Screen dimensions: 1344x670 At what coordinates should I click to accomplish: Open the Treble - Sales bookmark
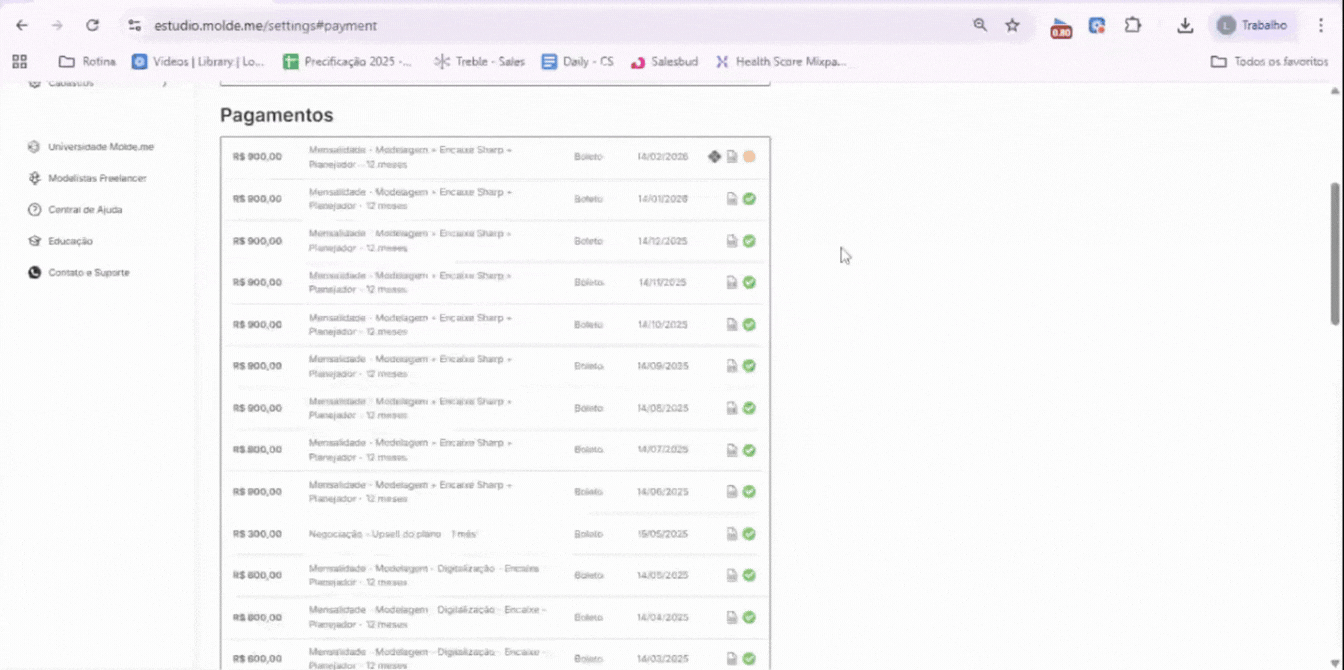tap(479, 61)
